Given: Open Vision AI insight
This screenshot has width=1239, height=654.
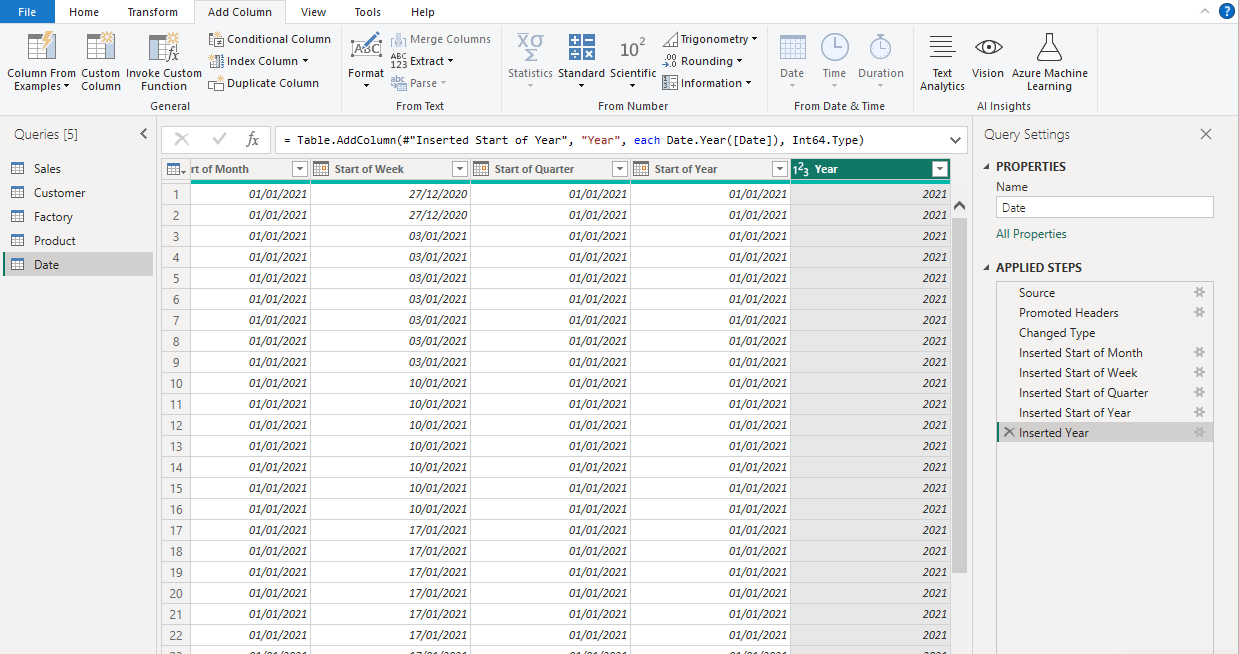Looking at the screenshot, I should 988,56.
